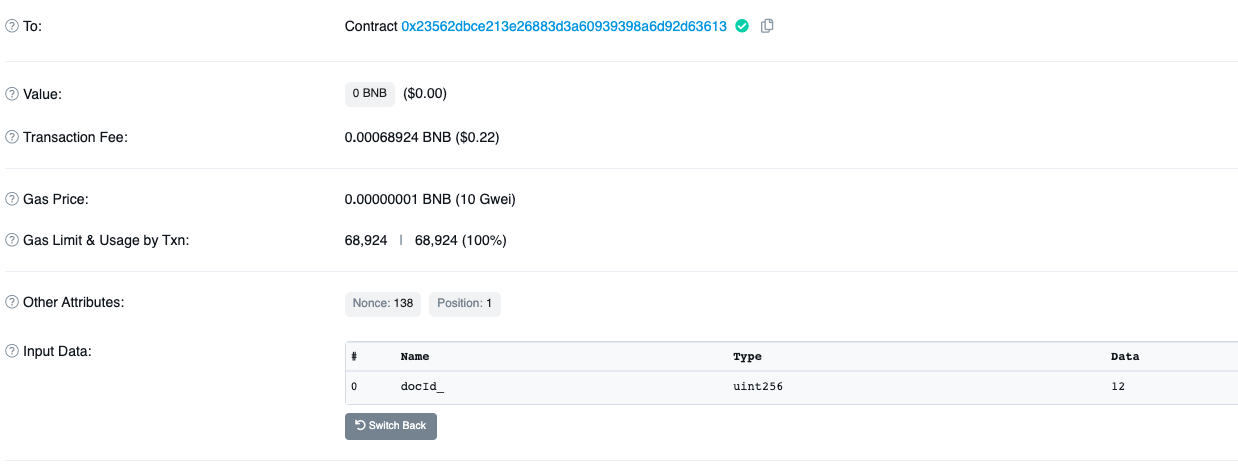
Task: Open help icon next to To:
Action: [12, 26]
